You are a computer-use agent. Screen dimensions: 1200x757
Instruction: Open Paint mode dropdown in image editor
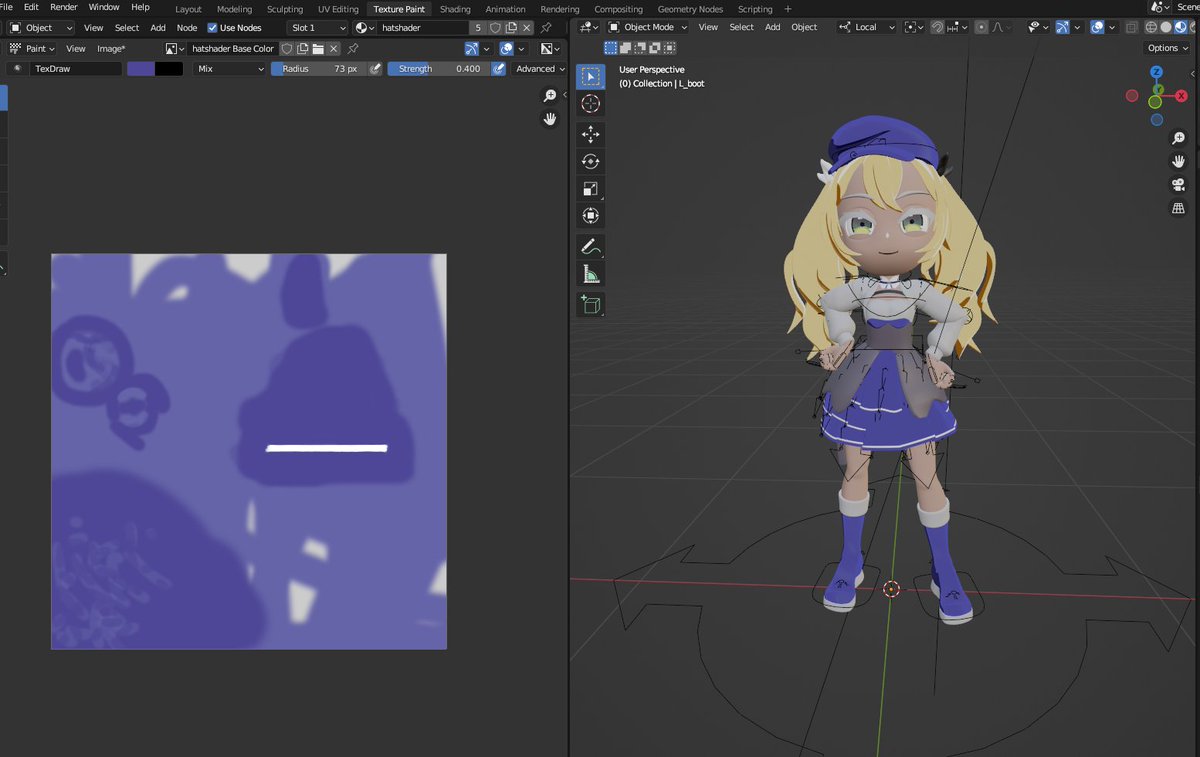[33, 48]
